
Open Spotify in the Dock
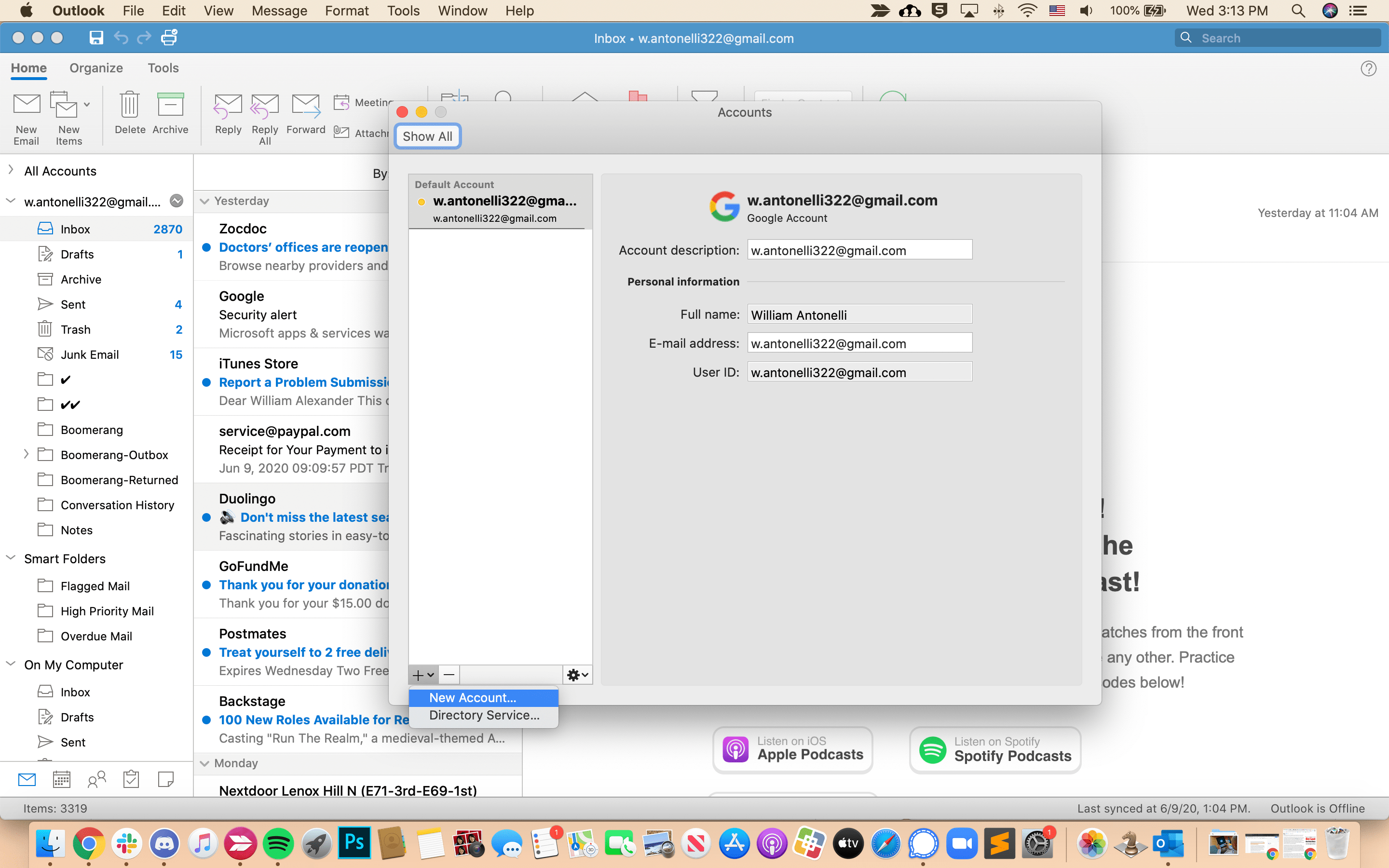click(278, 844)
